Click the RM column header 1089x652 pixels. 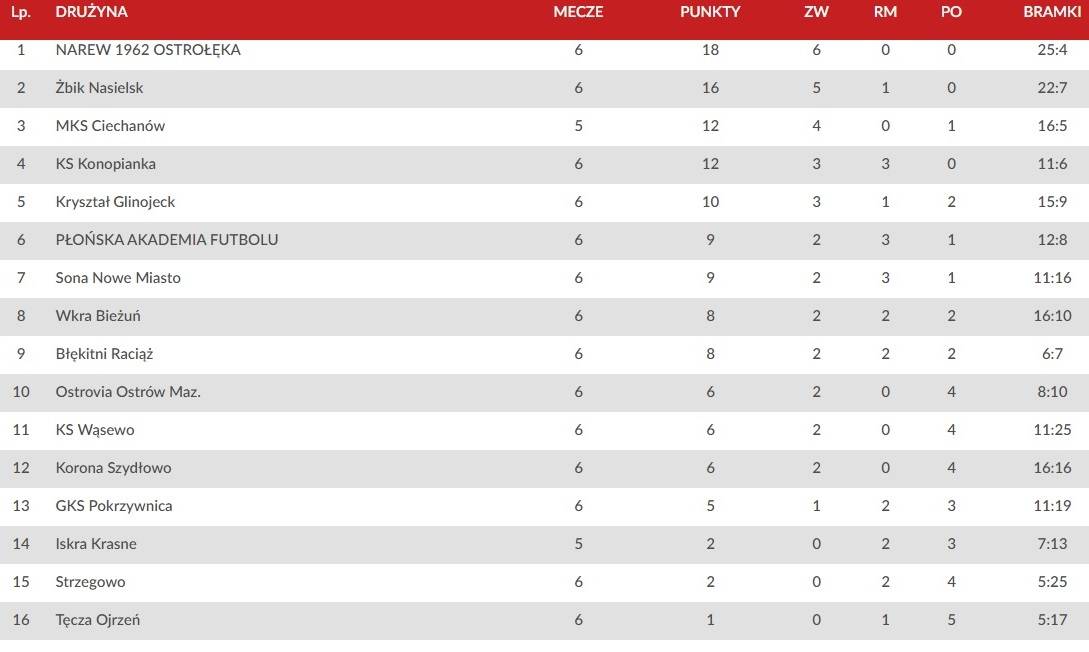(885, 12)
